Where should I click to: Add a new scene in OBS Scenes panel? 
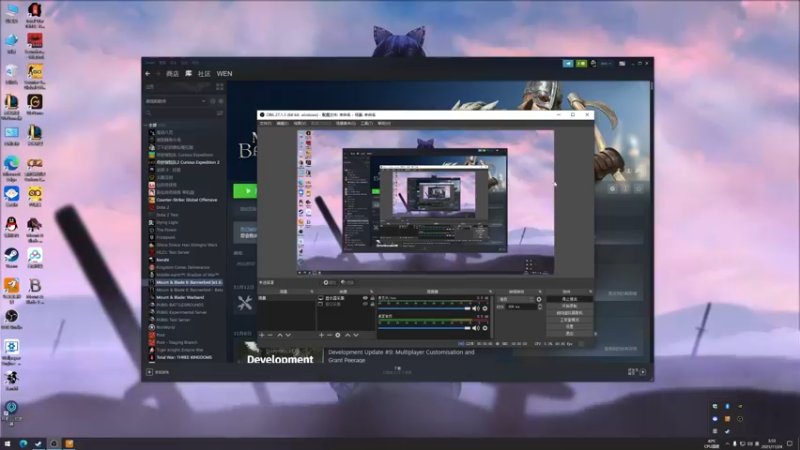[262, 335]
